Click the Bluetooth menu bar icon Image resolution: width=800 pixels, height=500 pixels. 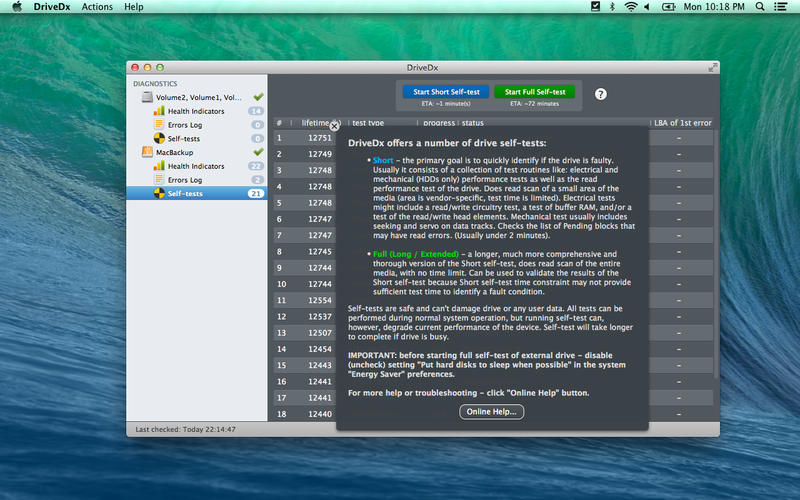[612, 7]
